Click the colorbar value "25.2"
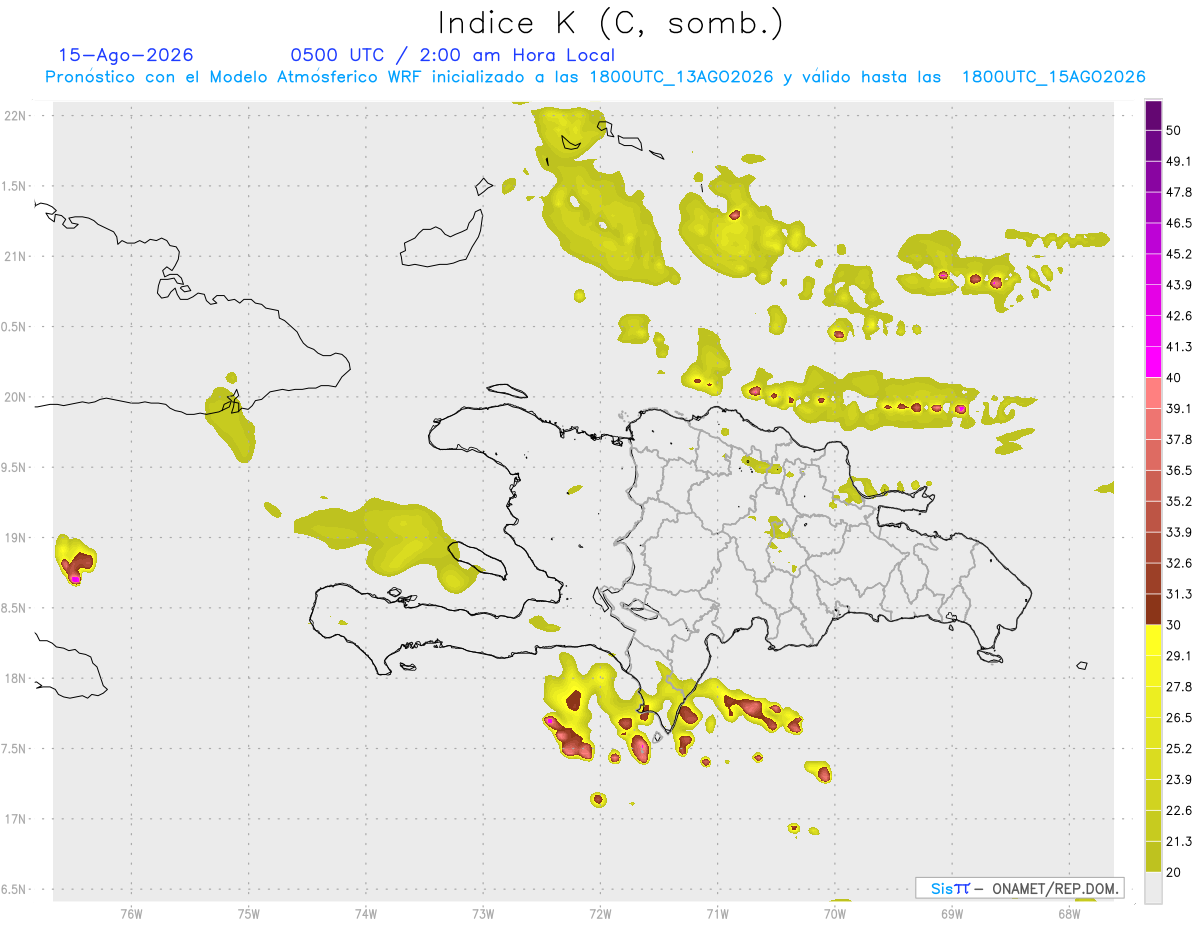Screen dimensions: 1200x927 coord(1179,749)
